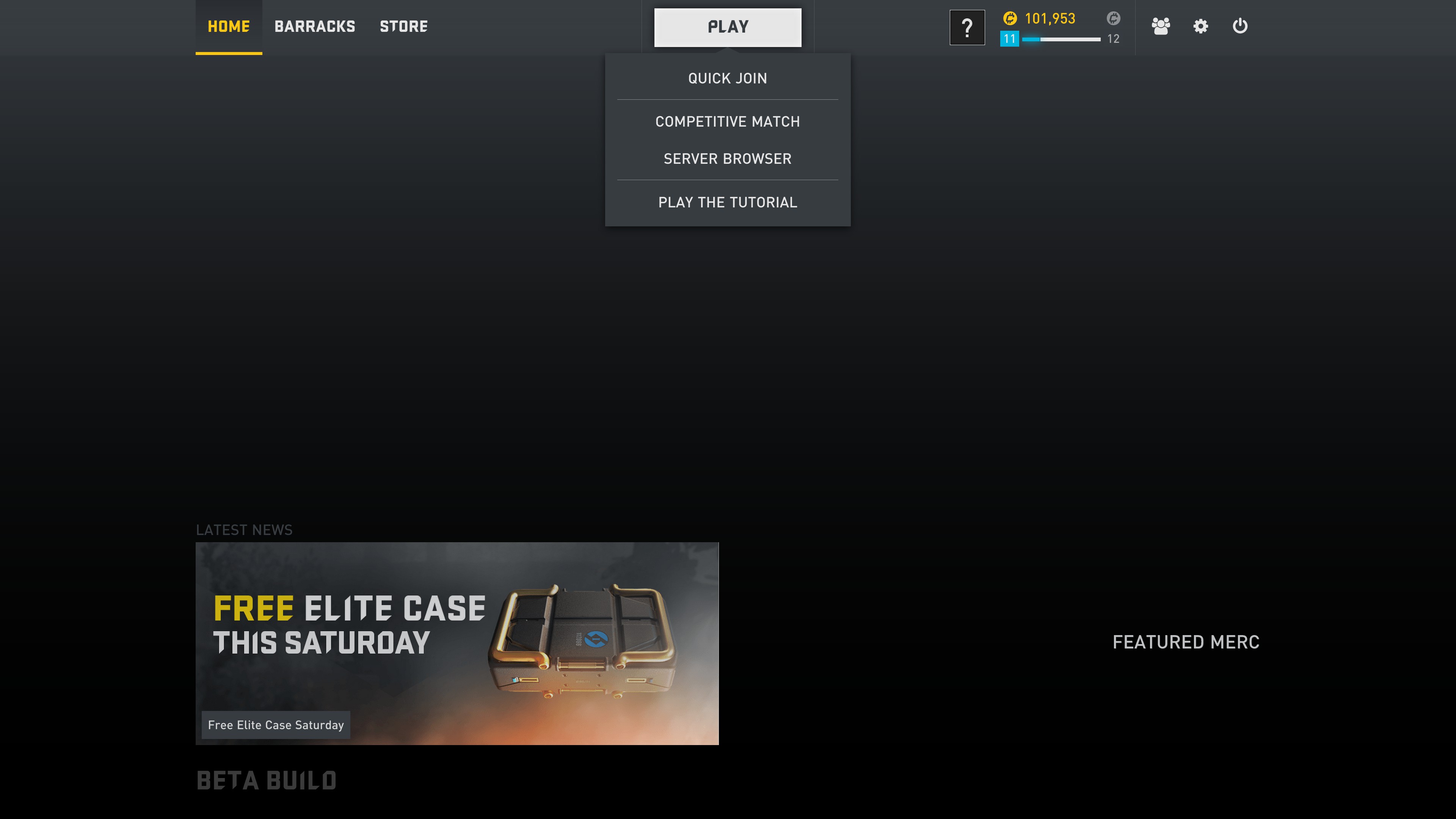Viewport: 1456px width, 819px height.
Task: Select QUICK JOIN from the play menu
Action: click(728, 78)
